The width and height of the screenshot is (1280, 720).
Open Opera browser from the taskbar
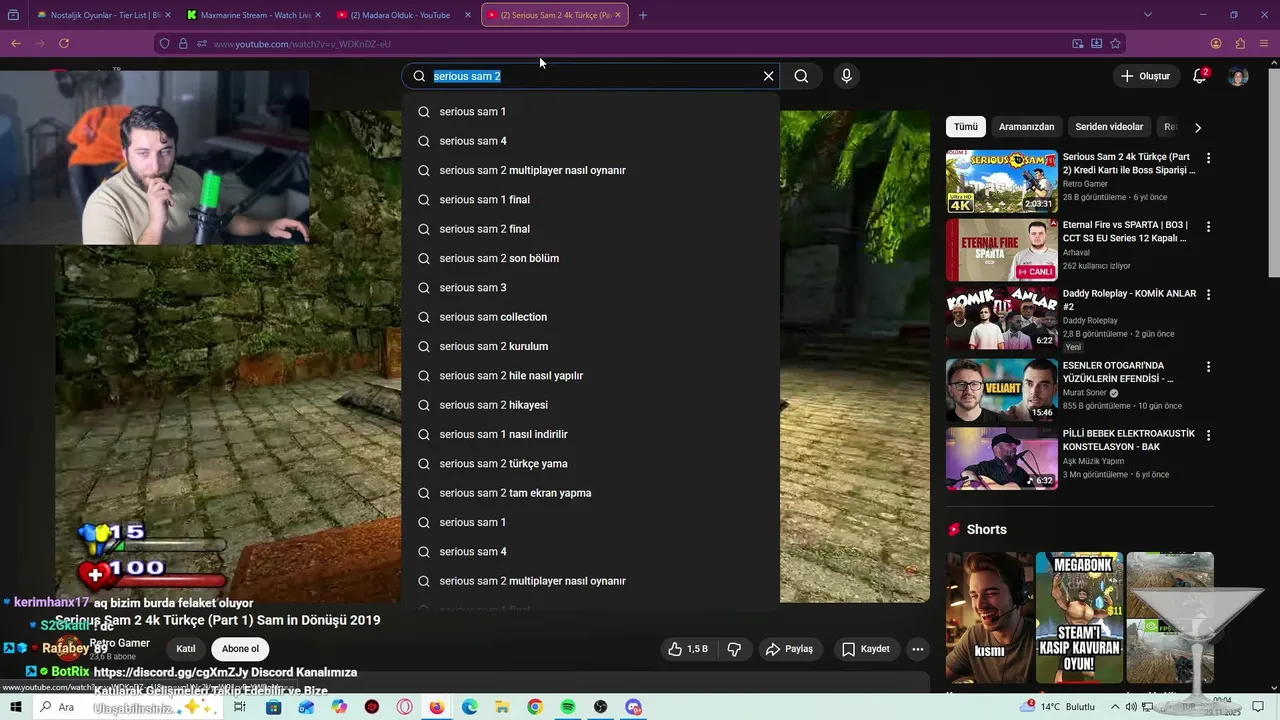pos(405,707)
